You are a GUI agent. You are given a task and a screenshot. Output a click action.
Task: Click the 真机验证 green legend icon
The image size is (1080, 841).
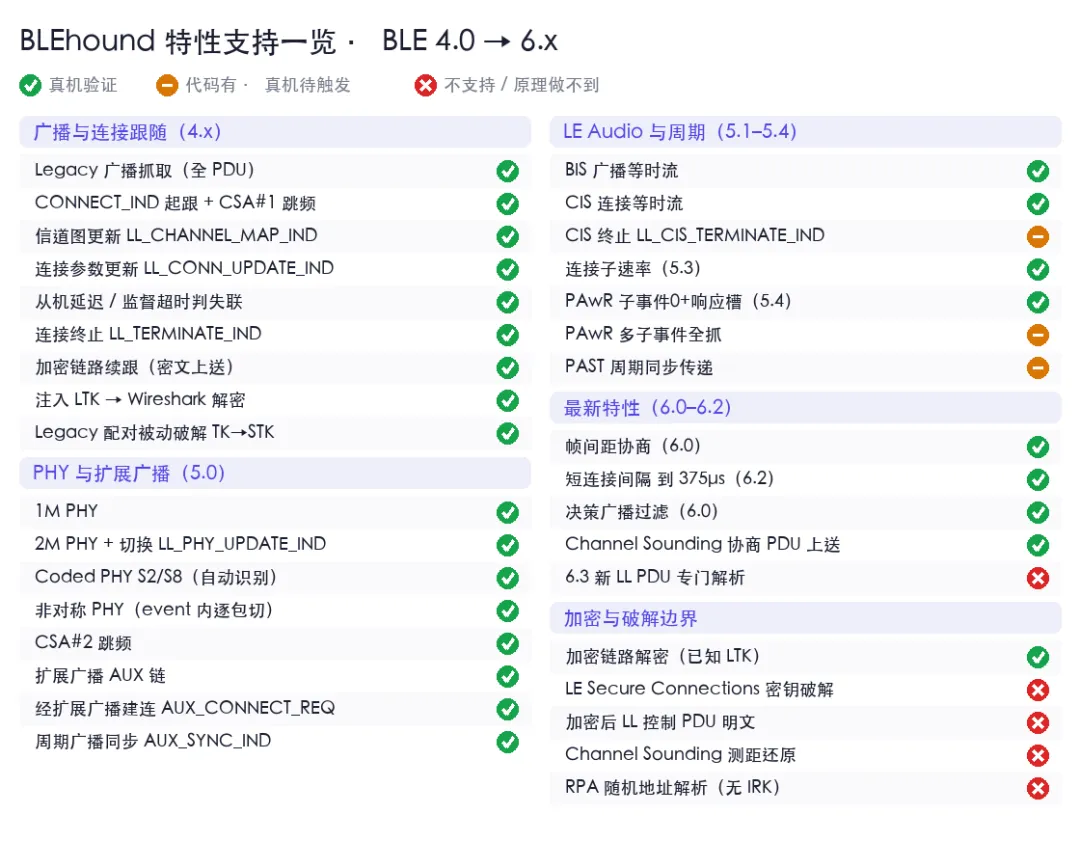click(x=30, y=85)
